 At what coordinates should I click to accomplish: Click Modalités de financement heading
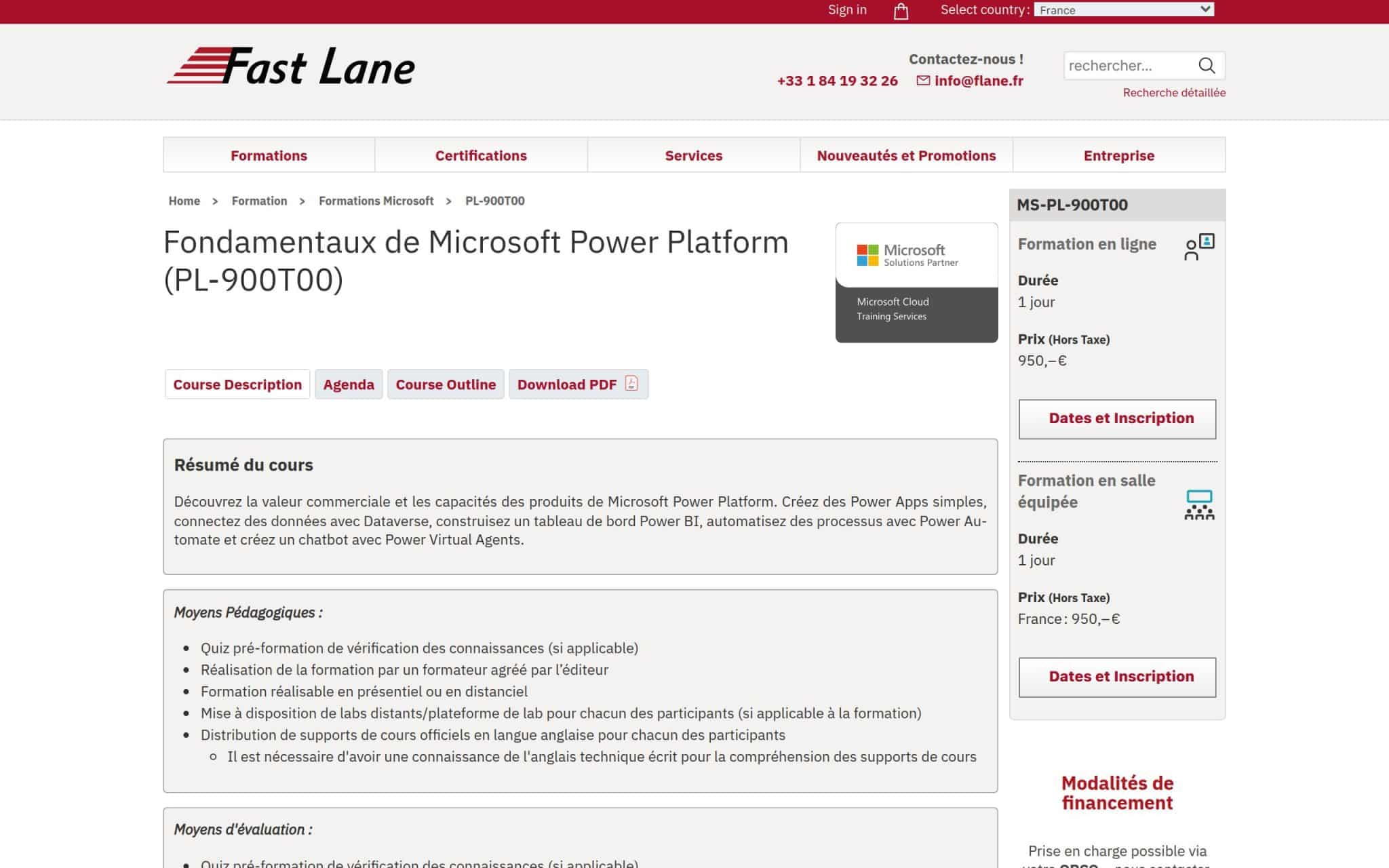click(x=1117, y=793)
